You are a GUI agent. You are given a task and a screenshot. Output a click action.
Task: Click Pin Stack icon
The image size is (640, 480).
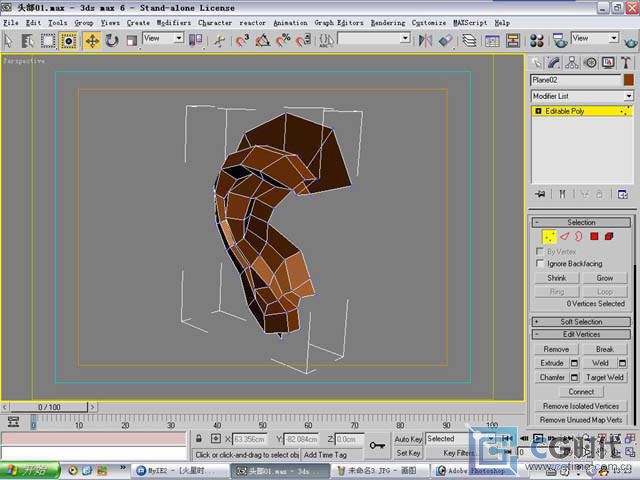click(540, 194)
